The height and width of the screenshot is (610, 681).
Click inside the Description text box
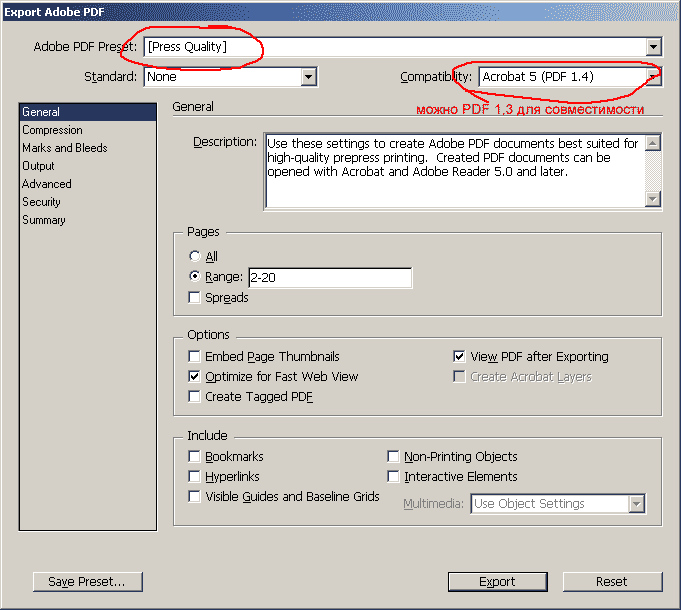(455, 171)
